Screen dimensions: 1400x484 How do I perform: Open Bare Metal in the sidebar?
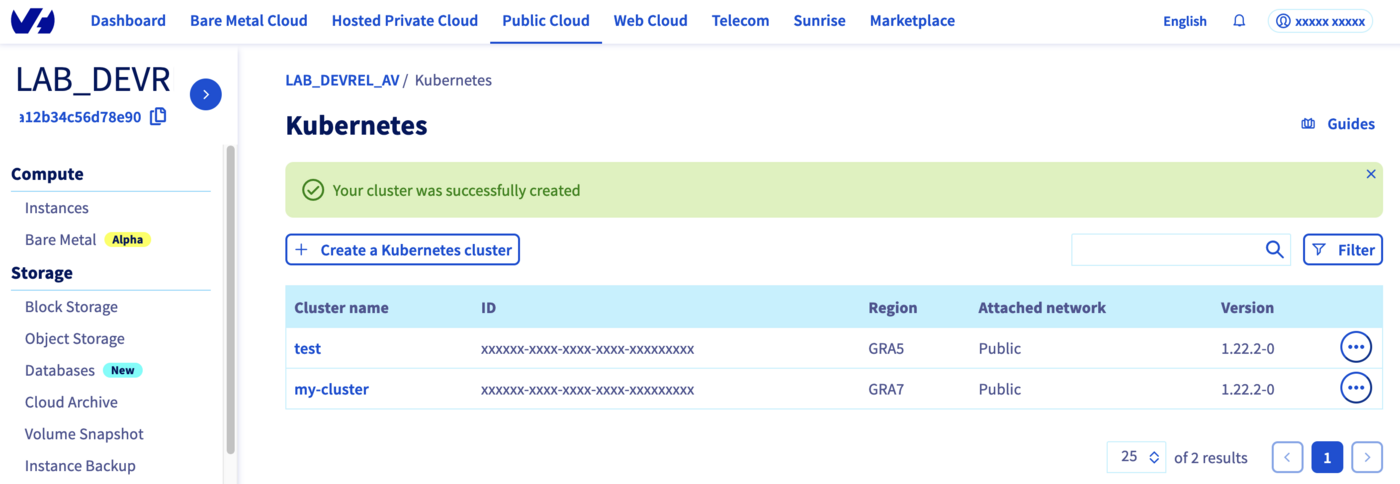pyautogui.click(x=61, y=240)
